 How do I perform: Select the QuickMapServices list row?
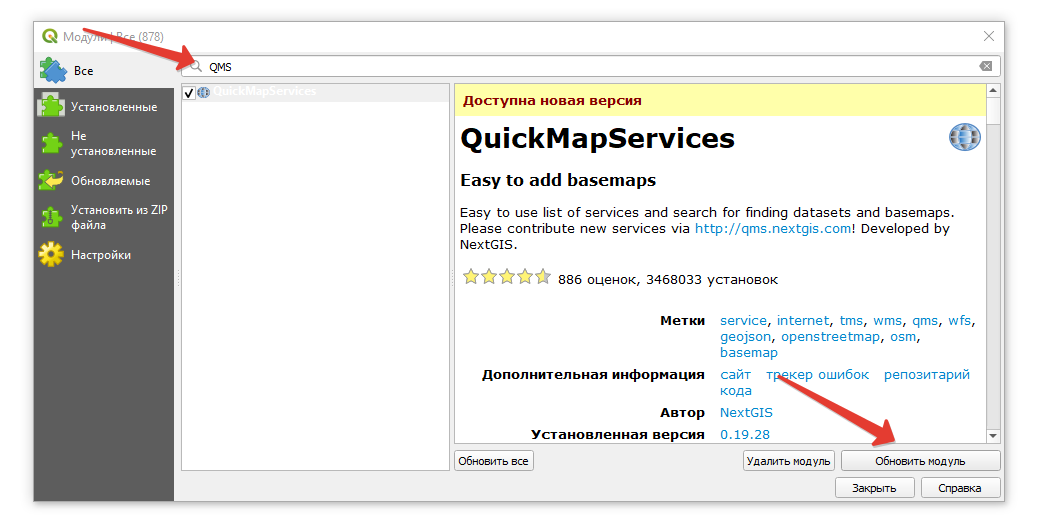[x=315, y=92]
